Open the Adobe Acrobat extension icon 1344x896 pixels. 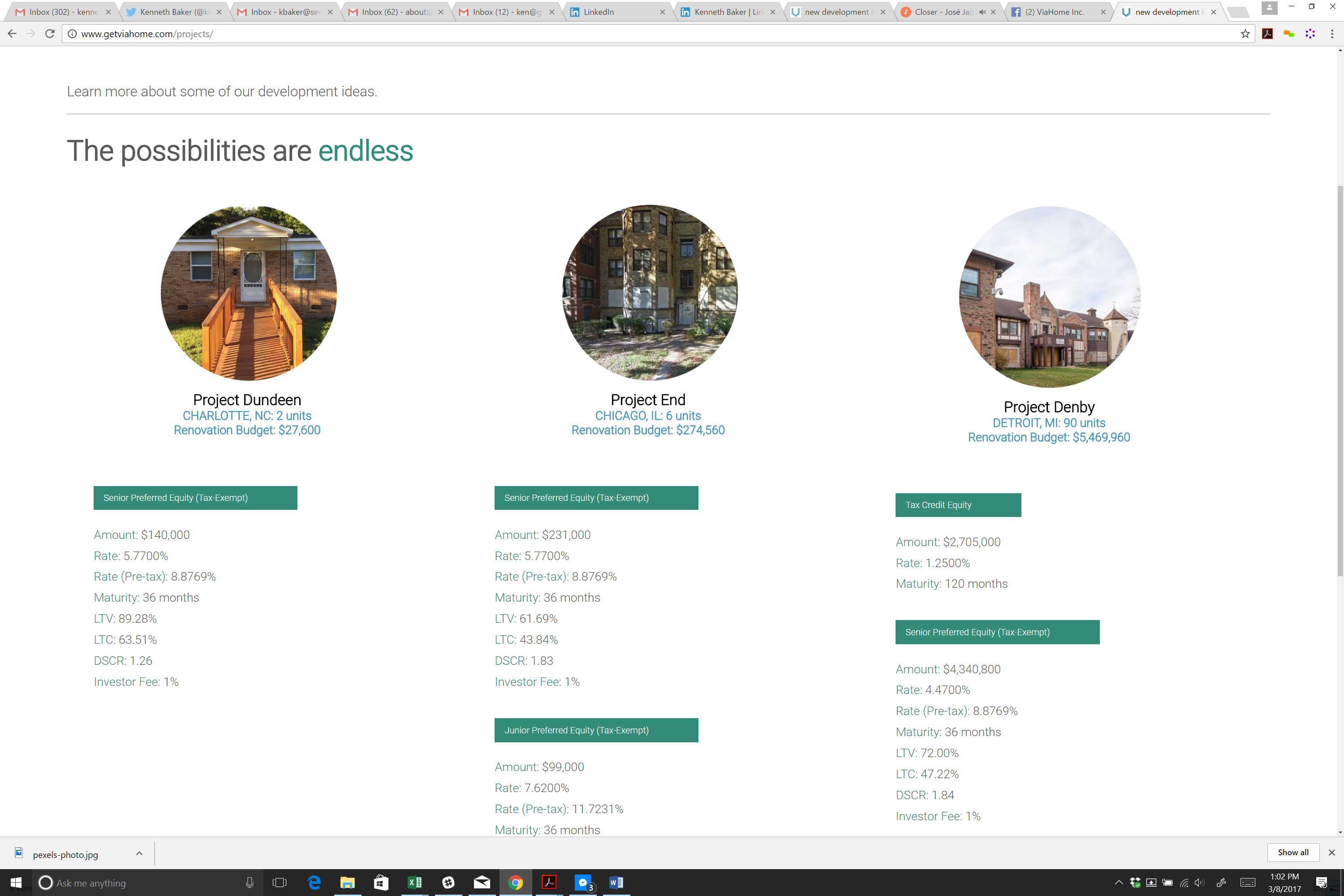click(1267, 34)
